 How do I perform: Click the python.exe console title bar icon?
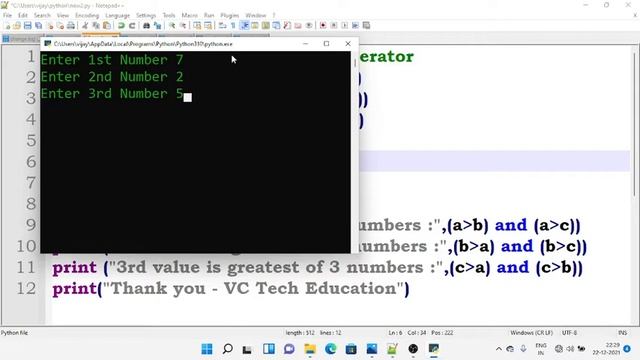coord(48,44)
